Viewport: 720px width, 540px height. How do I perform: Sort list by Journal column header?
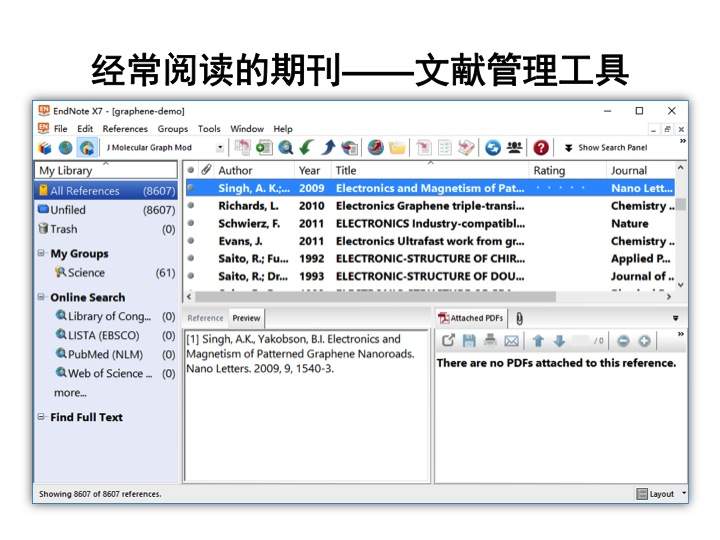641,170
